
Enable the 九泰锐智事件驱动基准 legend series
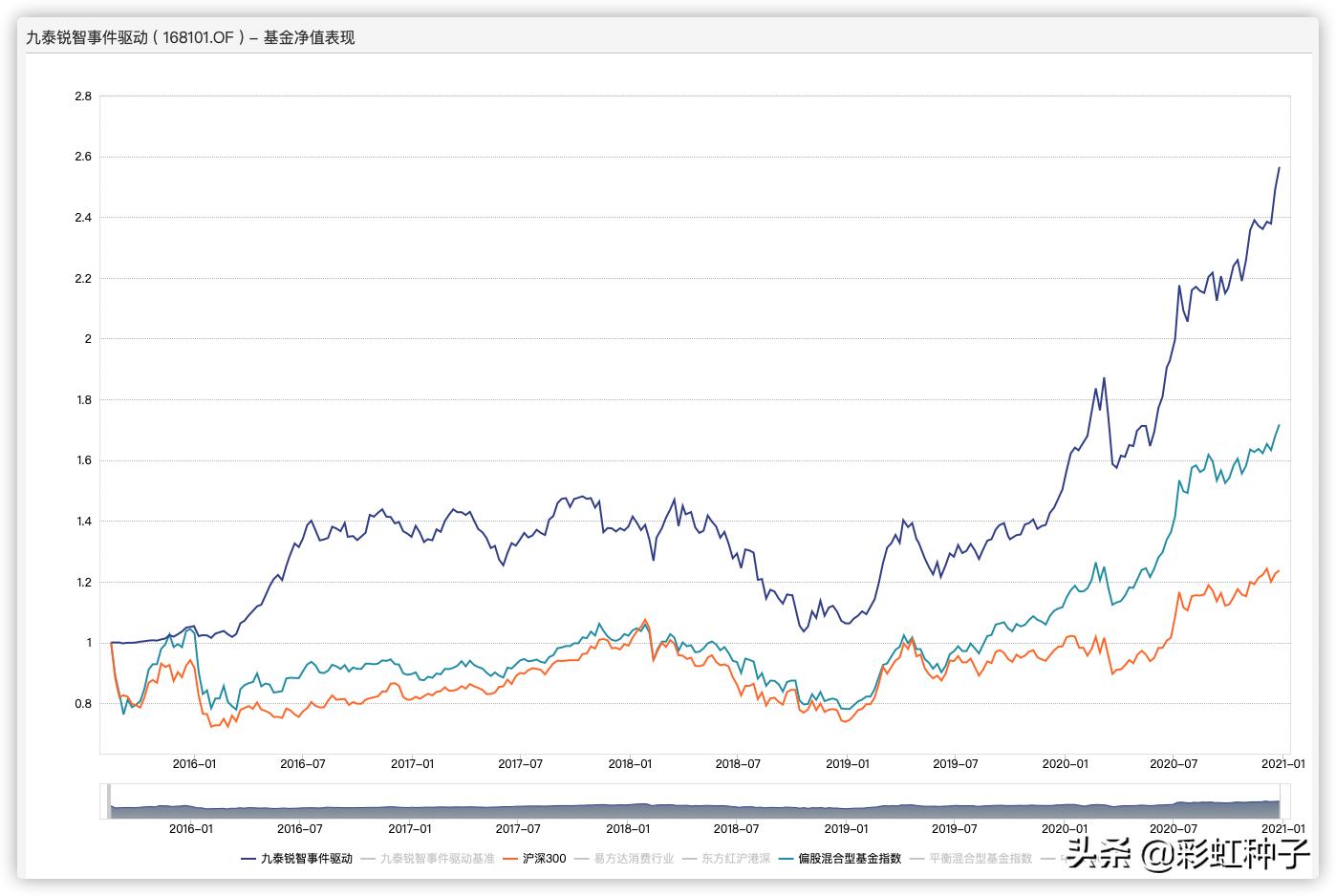point(438,859)
